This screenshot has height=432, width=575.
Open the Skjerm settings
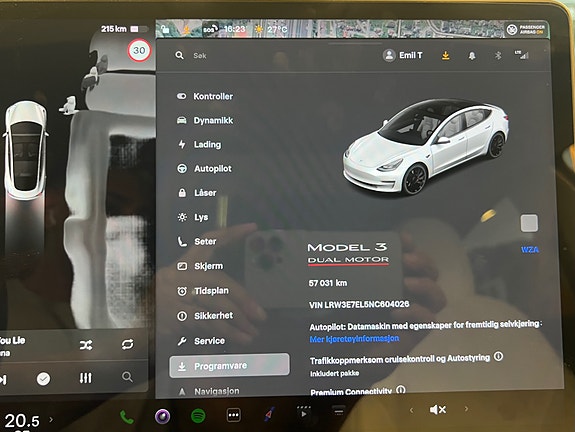click(x=200, y=266)
